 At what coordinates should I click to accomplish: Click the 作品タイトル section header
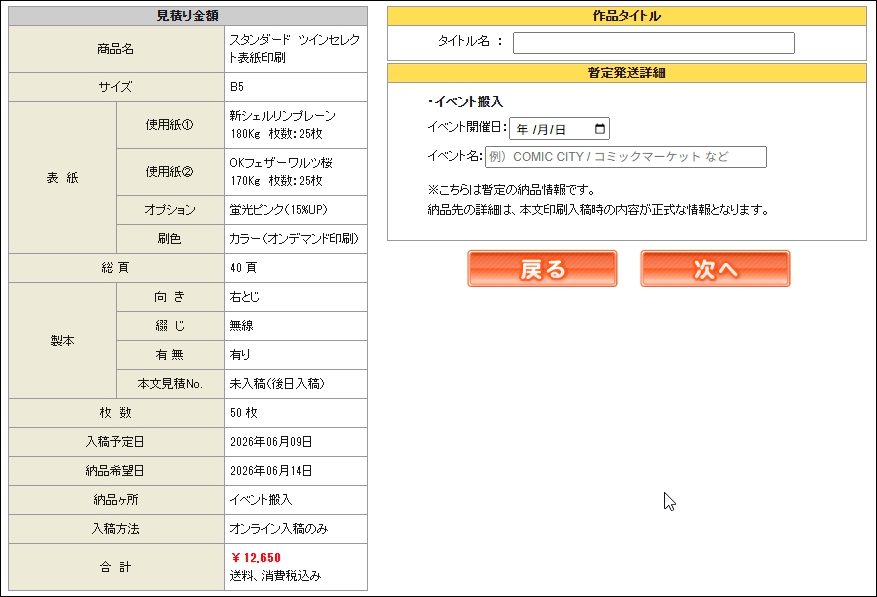[x=626, y=16]
